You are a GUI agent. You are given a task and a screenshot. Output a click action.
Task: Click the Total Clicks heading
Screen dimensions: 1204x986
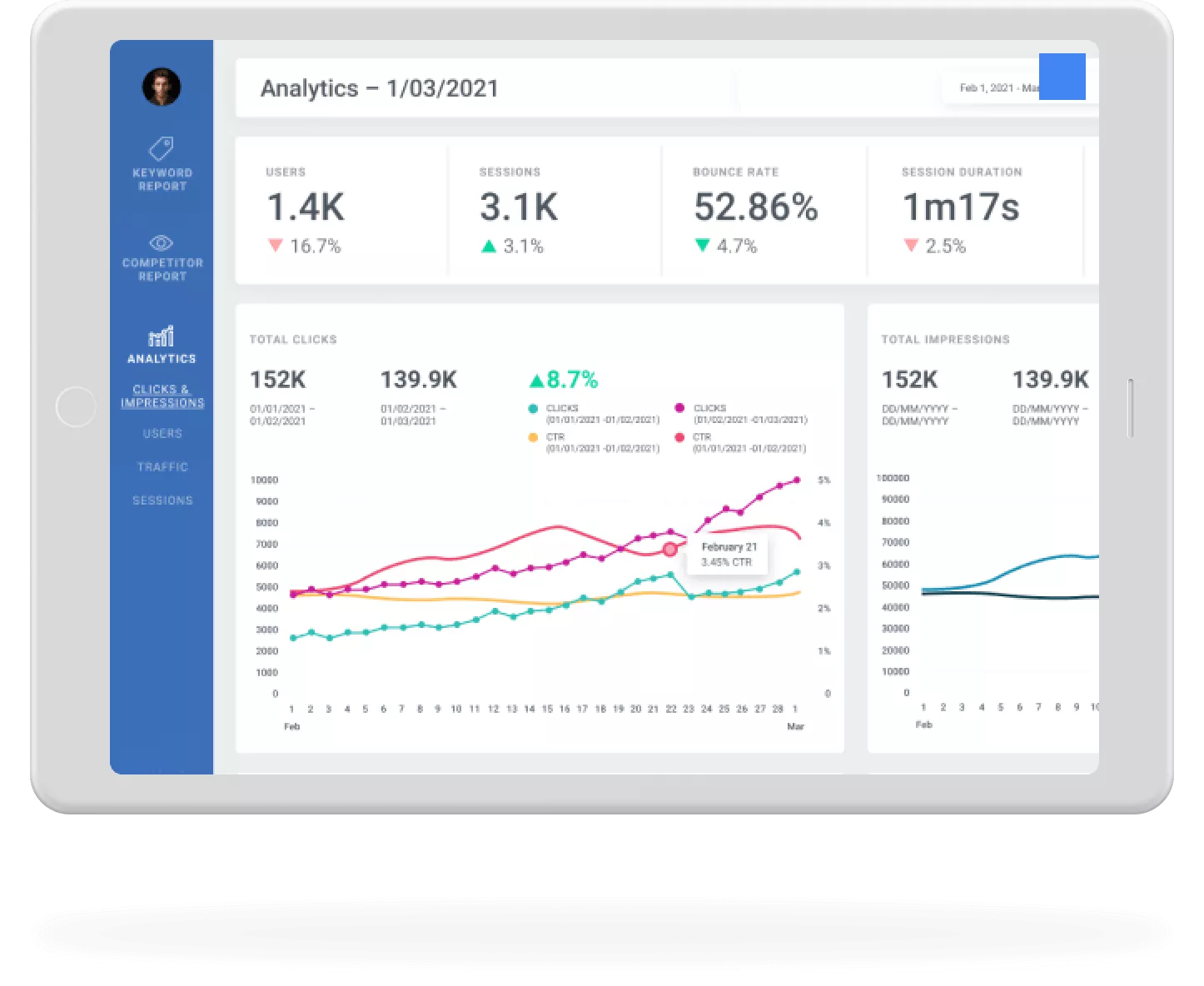[293, 340]
